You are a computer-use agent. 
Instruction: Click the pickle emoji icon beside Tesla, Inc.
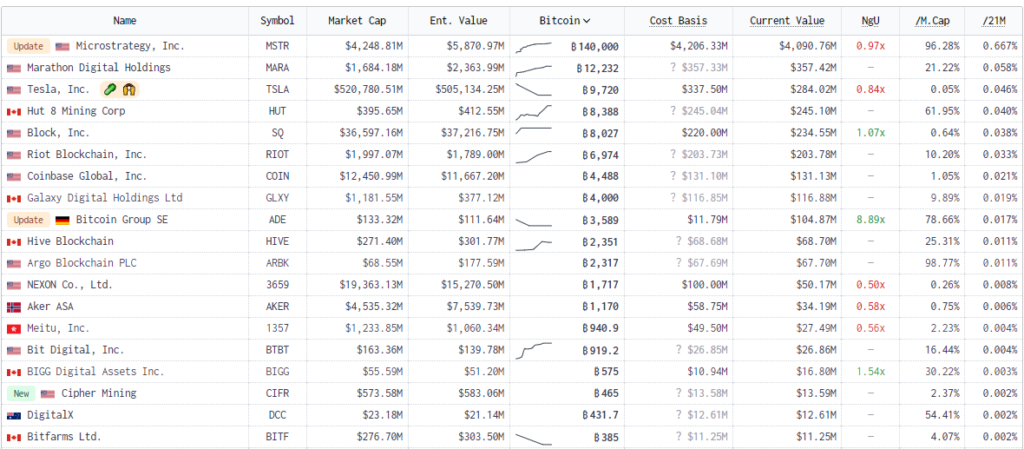click(110, 90)
